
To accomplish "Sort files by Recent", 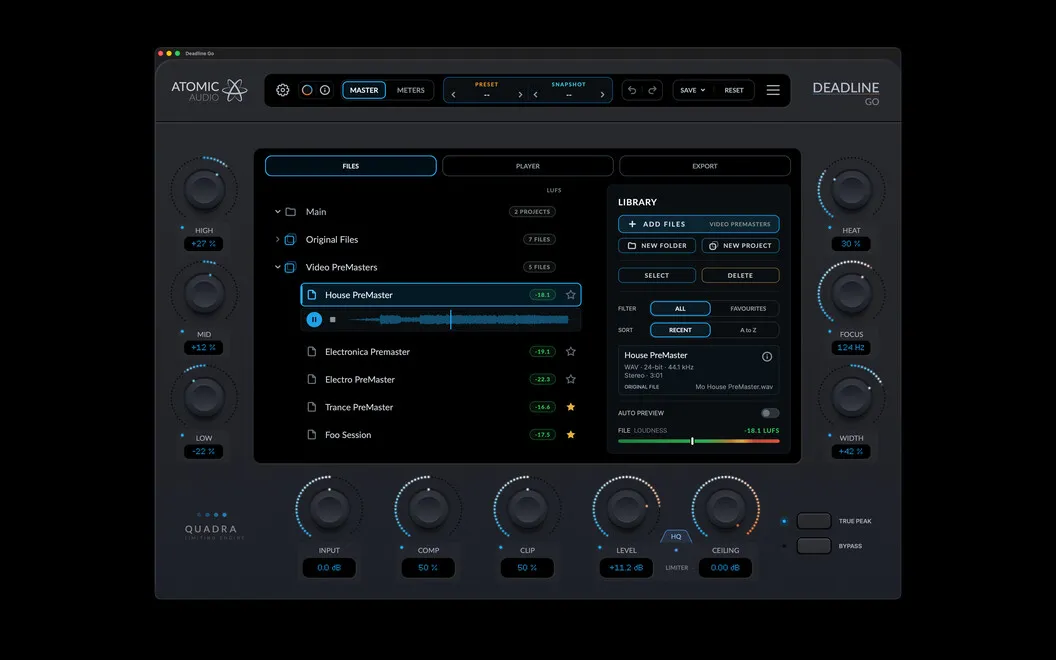I will tap(680, 330).
